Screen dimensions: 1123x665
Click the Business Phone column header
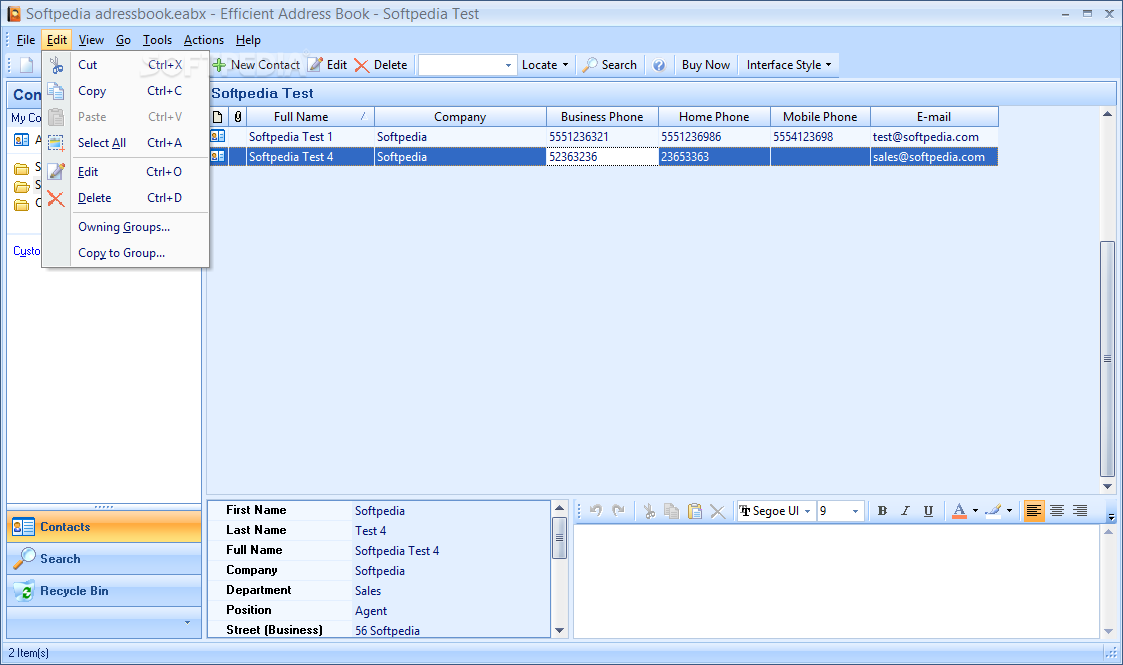coord(602,117)
